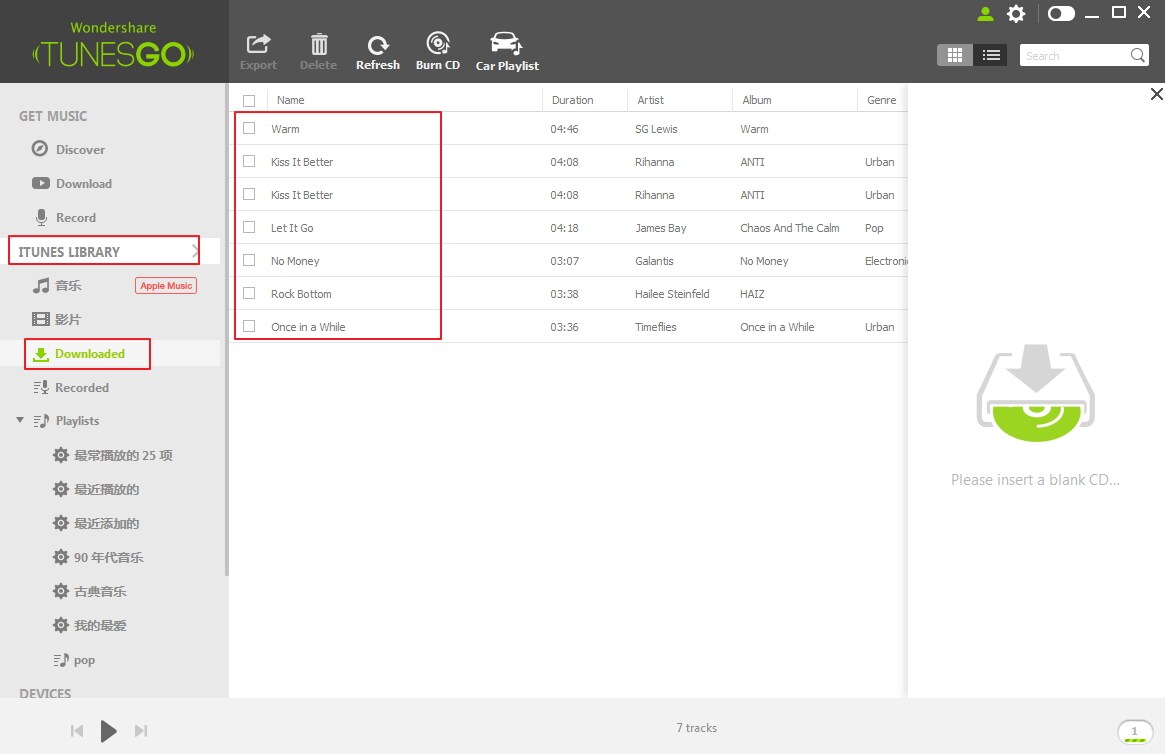Click inside the Search field

pos(1074,56)
